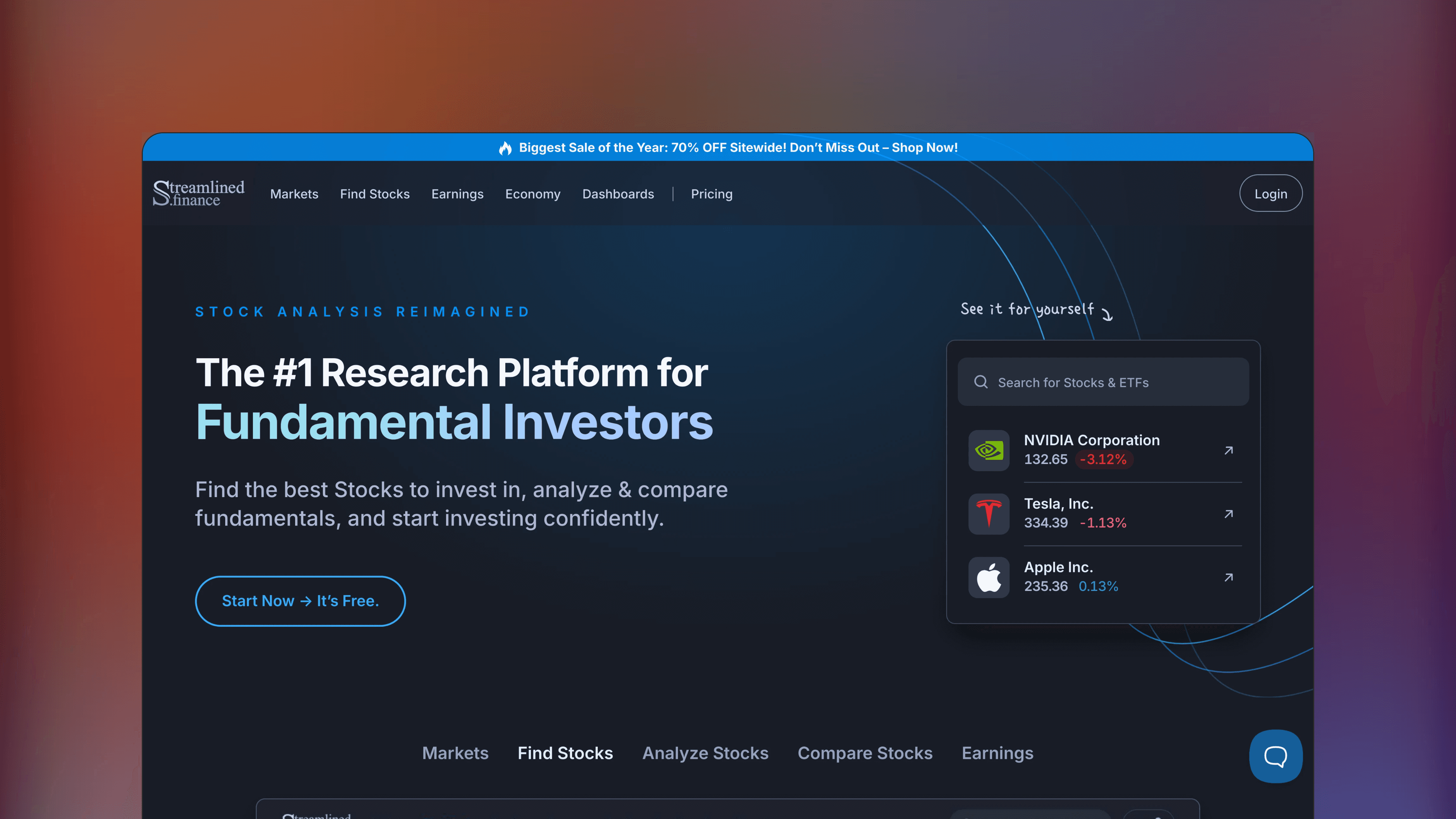Switch to the Compare Stocks tab
1456x819 pixels.
click(x=865, y=753)
